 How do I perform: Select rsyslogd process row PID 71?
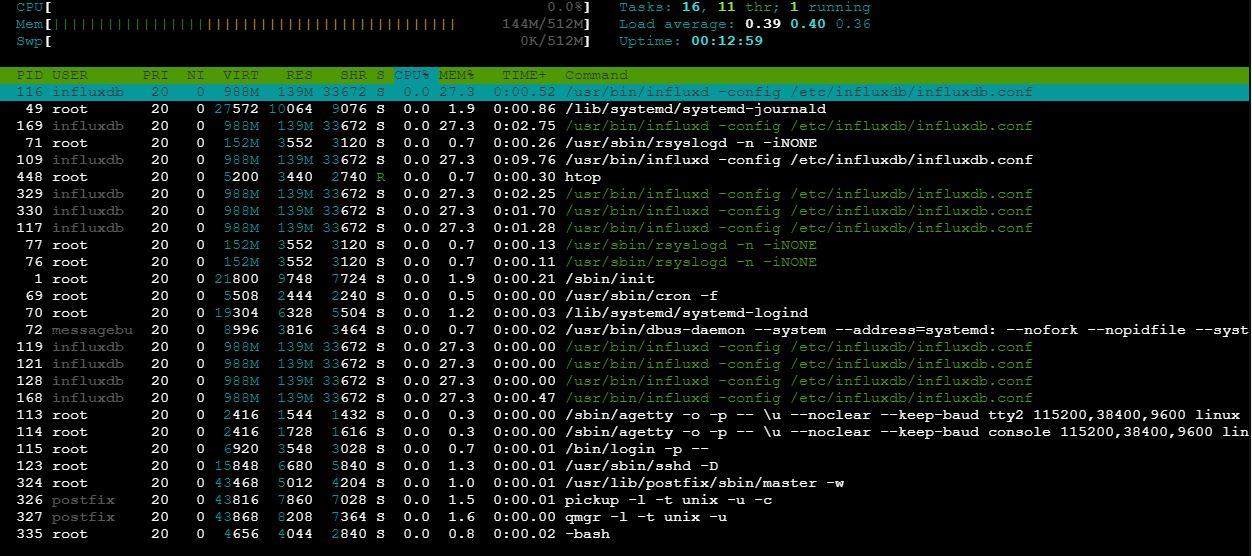pyautogui.click(x=625, y=143)
